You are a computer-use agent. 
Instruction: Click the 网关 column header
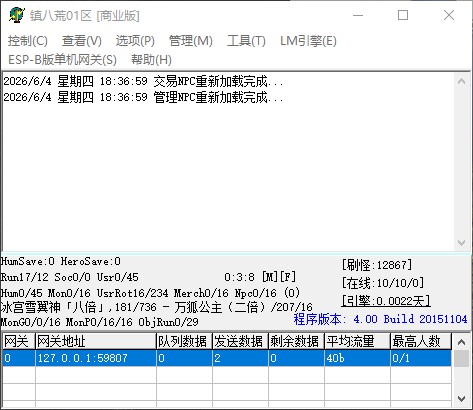pos(18,341)
